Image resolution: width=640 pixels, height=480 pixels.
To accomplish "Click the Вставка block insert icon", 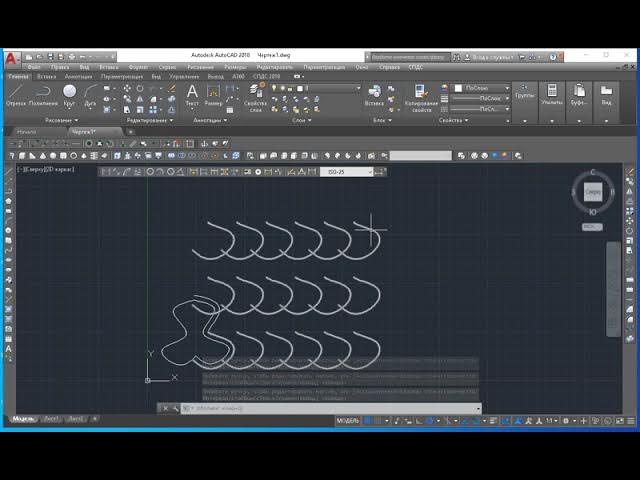I will (x=374, y=95).
